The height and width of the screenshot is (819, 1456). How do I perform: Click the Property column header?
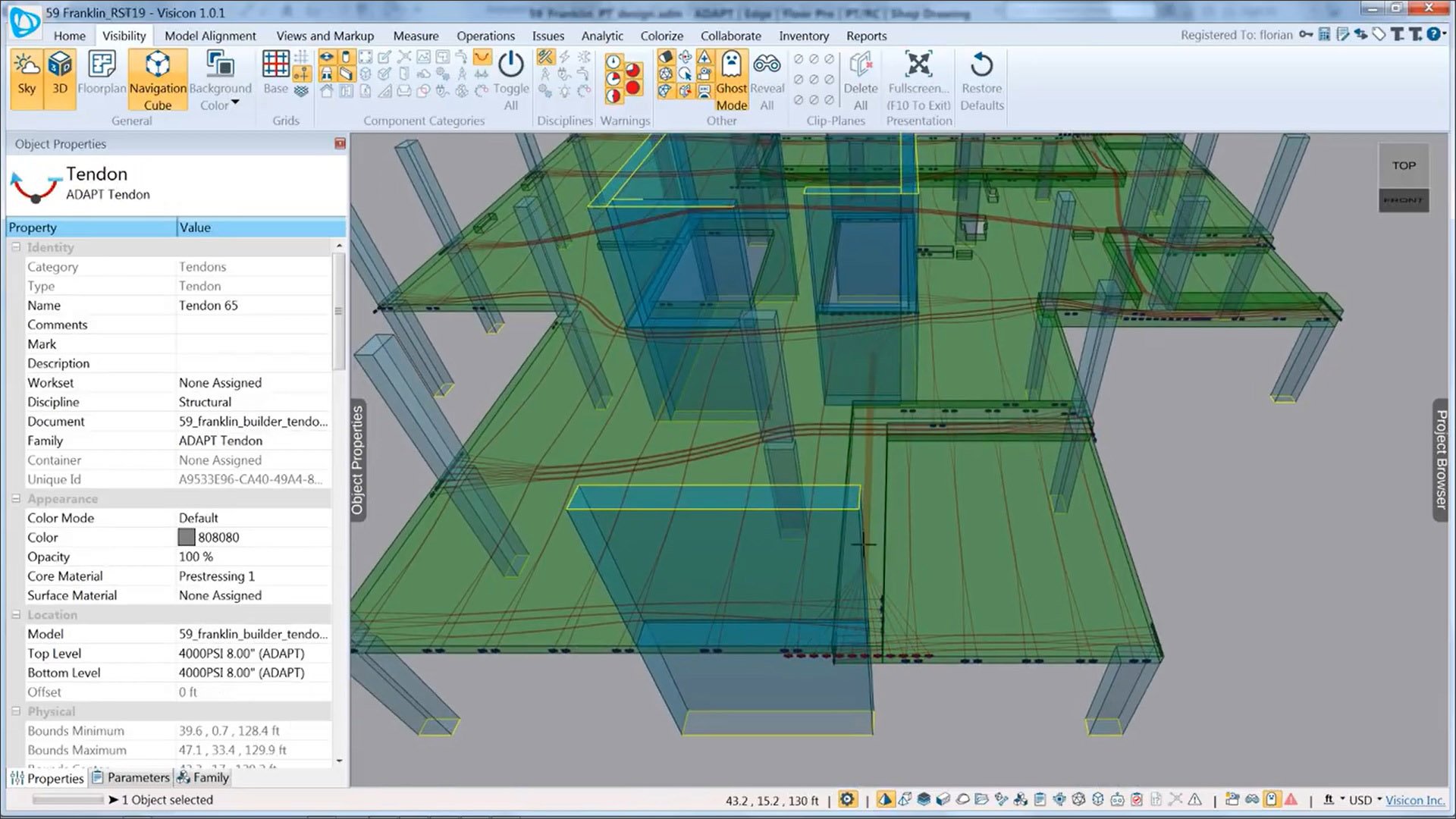click(x=91, y=227)
